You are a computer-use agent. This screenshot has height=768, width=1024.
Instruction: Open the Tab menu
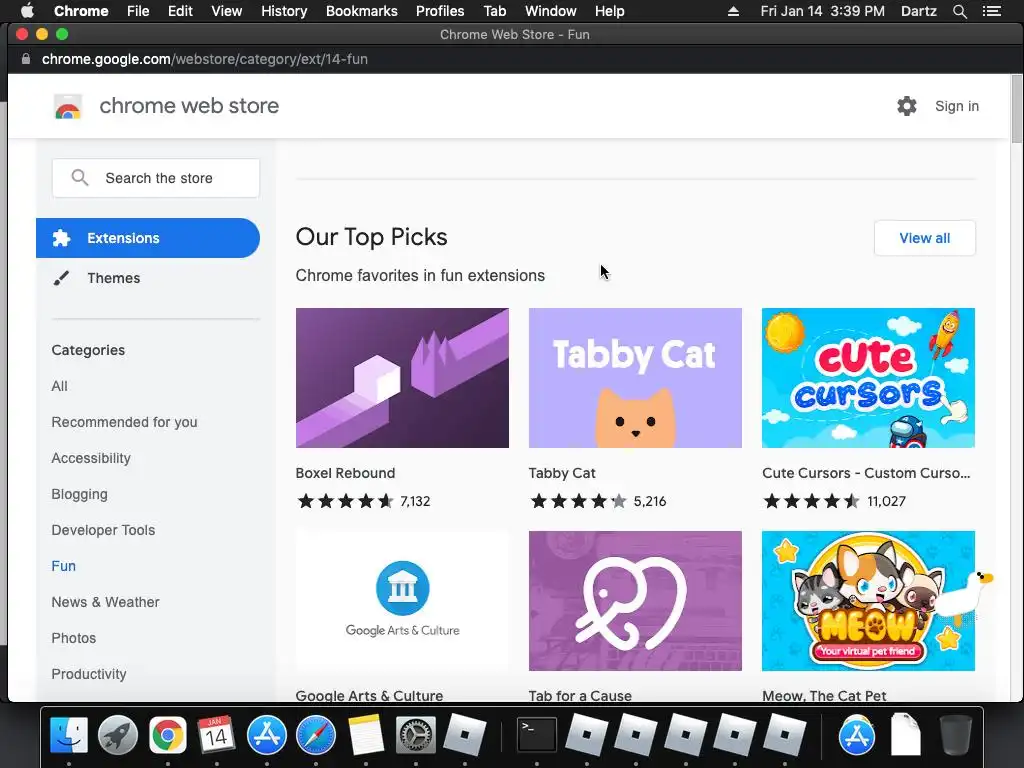494,11
